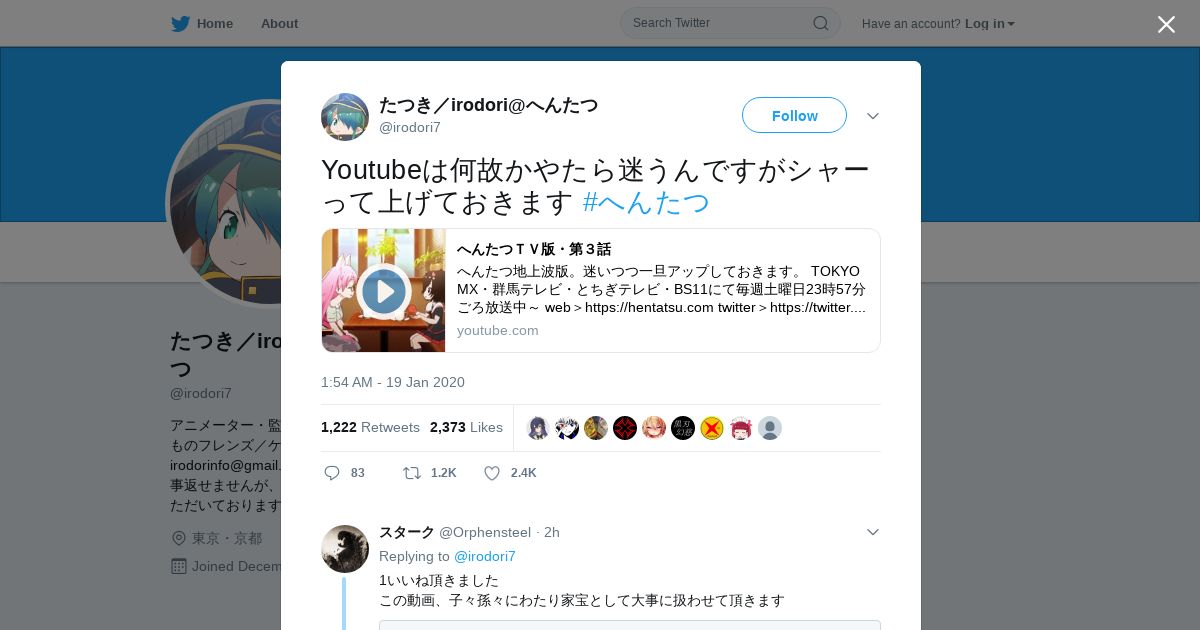Retweet using the 1.2K retweet icon
Screen dimensions: 1200x630
point(411,473)
